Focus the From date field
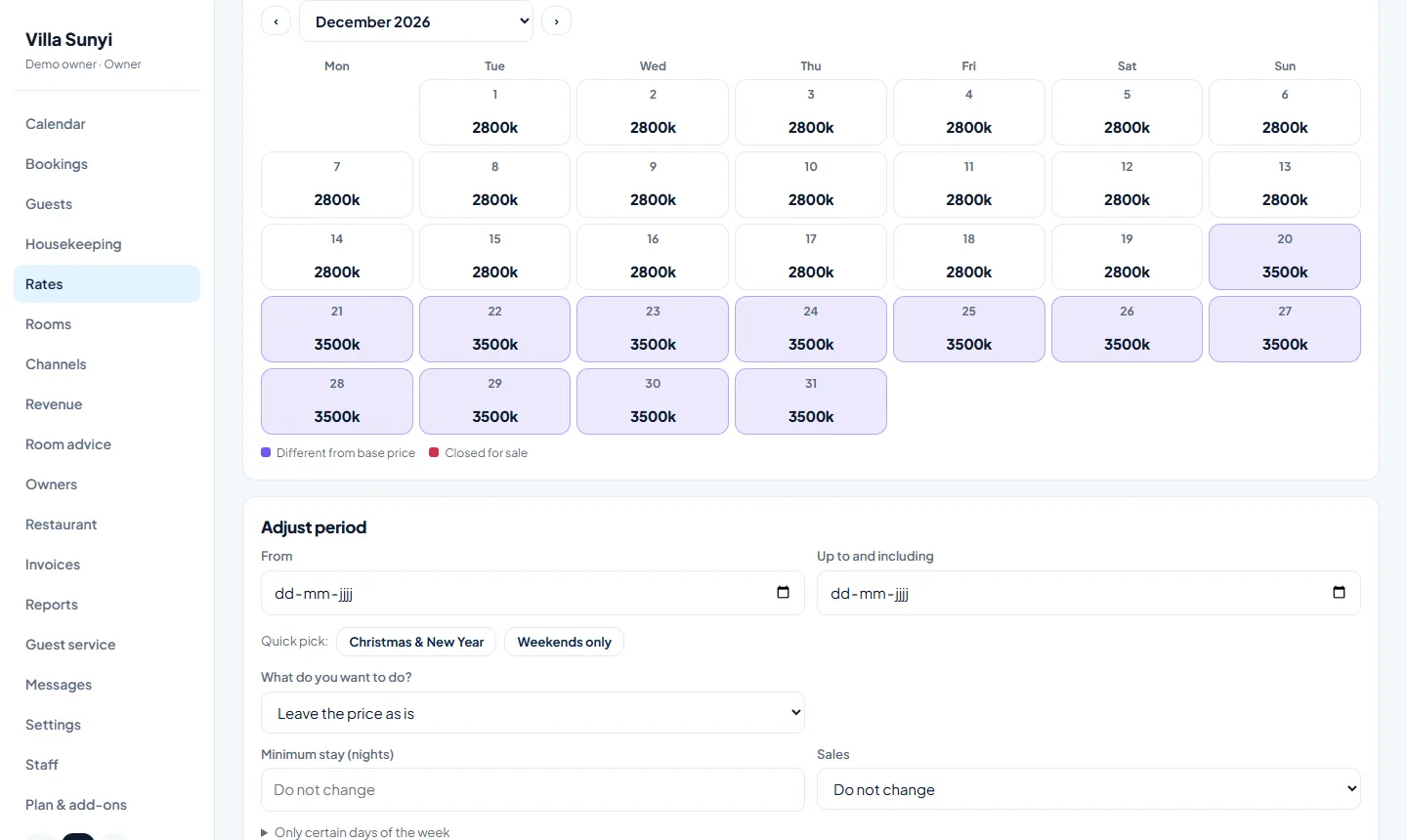Viewport: 1407px width, 840px height. 533,593
